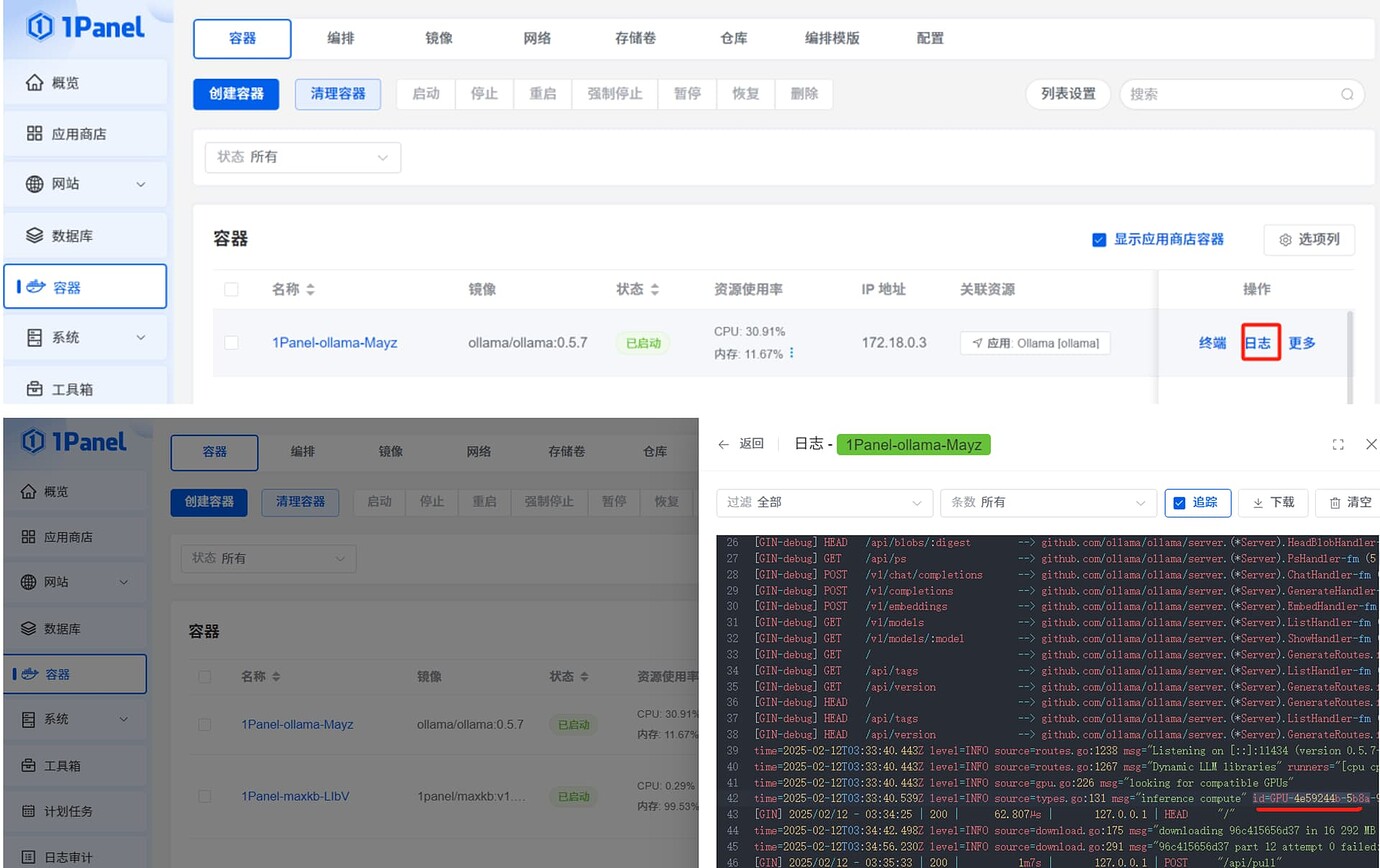Image resolution: width=1380 pixels, height=868 pixels.
Task: Open the 状态 所有 status filter dropdown
Action: click(x=302, y=157)
